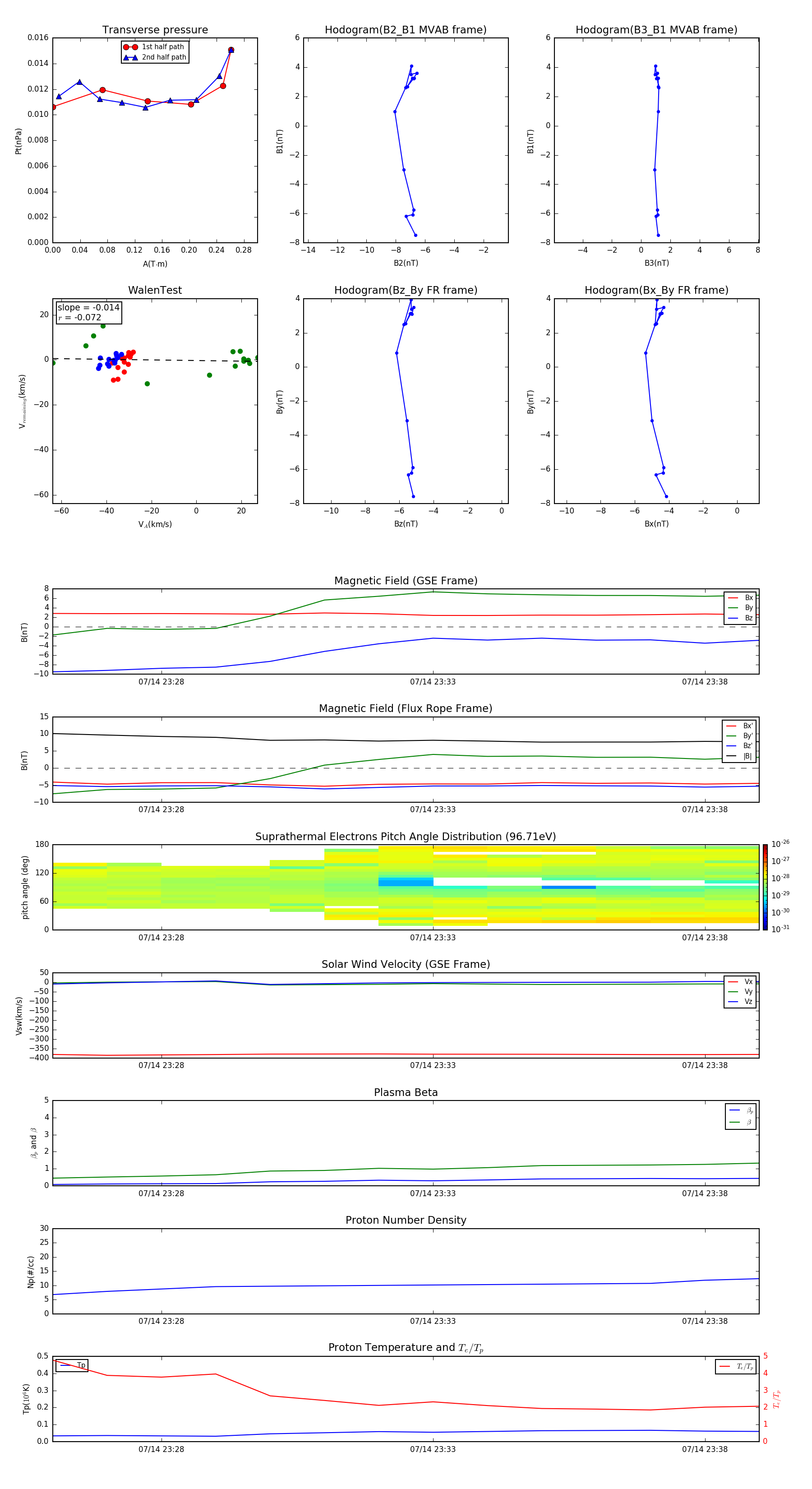Select the '1st half path' legend entry

154,47
